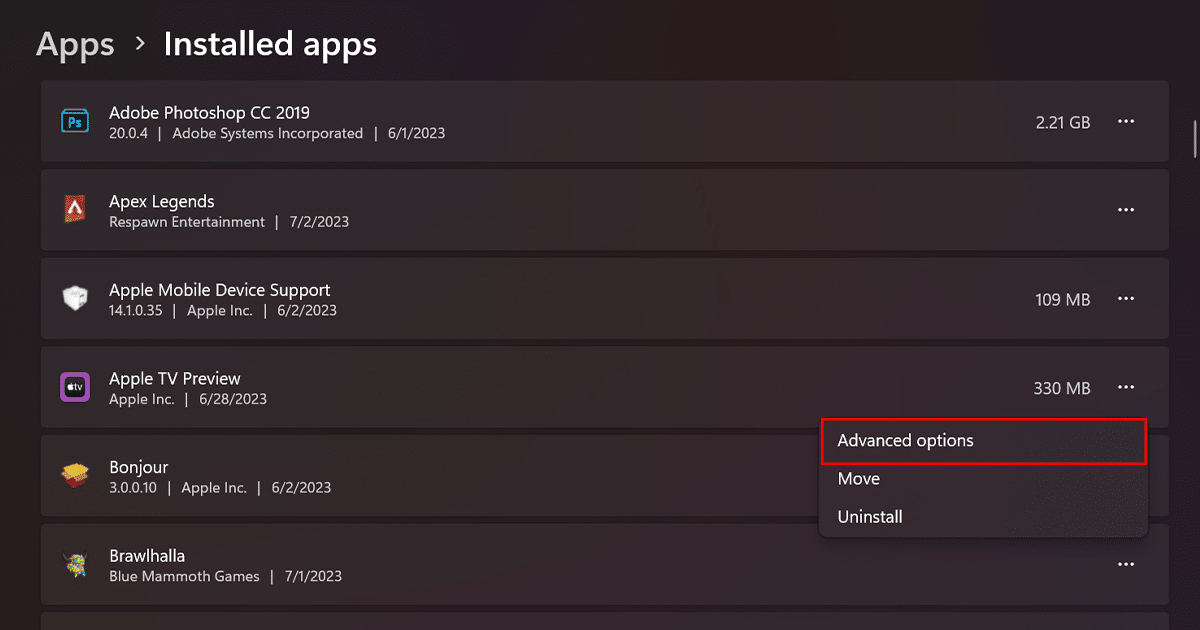This screenshot has width=1200, height=630.
Task: Go back to Apps in breadcrumb
Action: (x=75, y=44)
